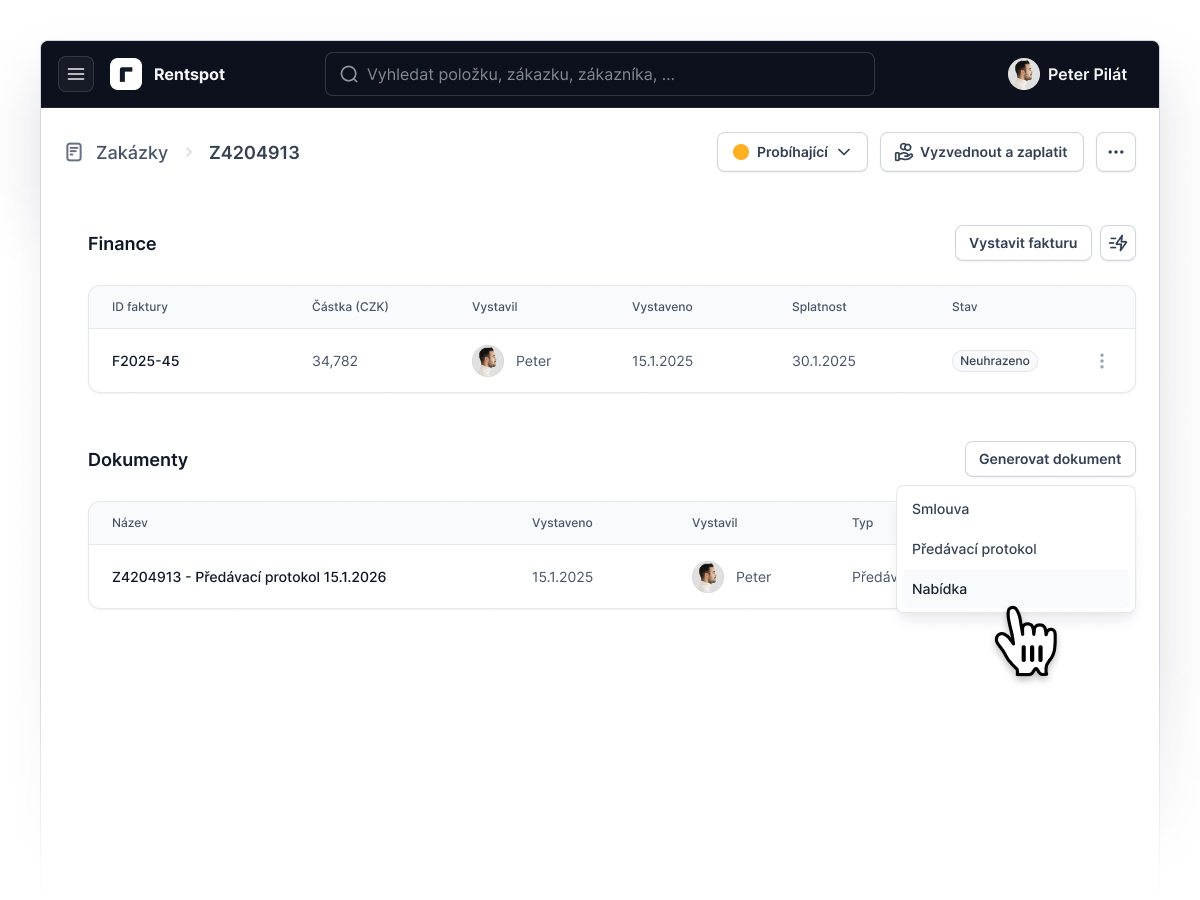Image resolution: width=1200 pixels, height=900 pixels.
Task: Open invoice F2025-45
Action: [146, 361]
